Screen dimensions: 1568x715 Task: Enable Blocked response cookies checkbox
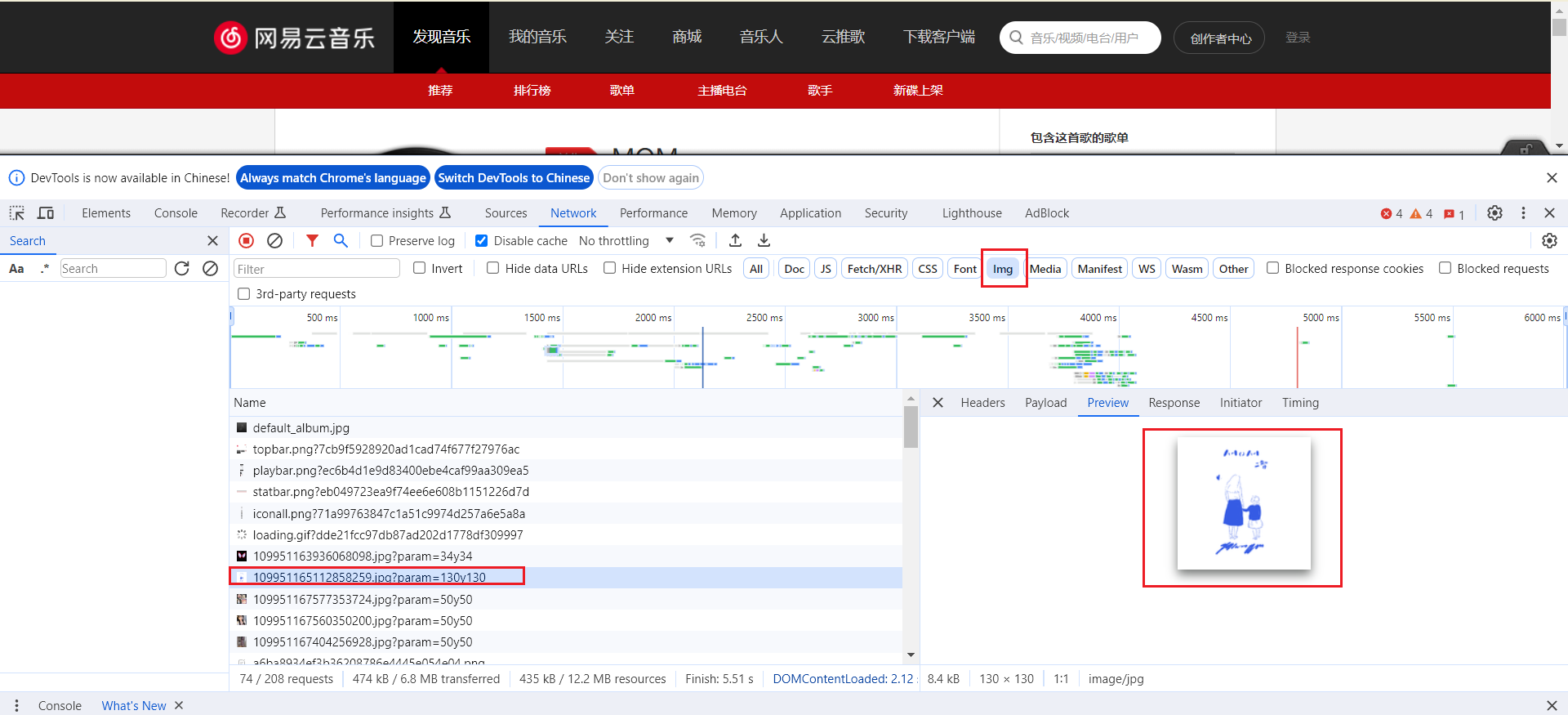[1272, 268]
